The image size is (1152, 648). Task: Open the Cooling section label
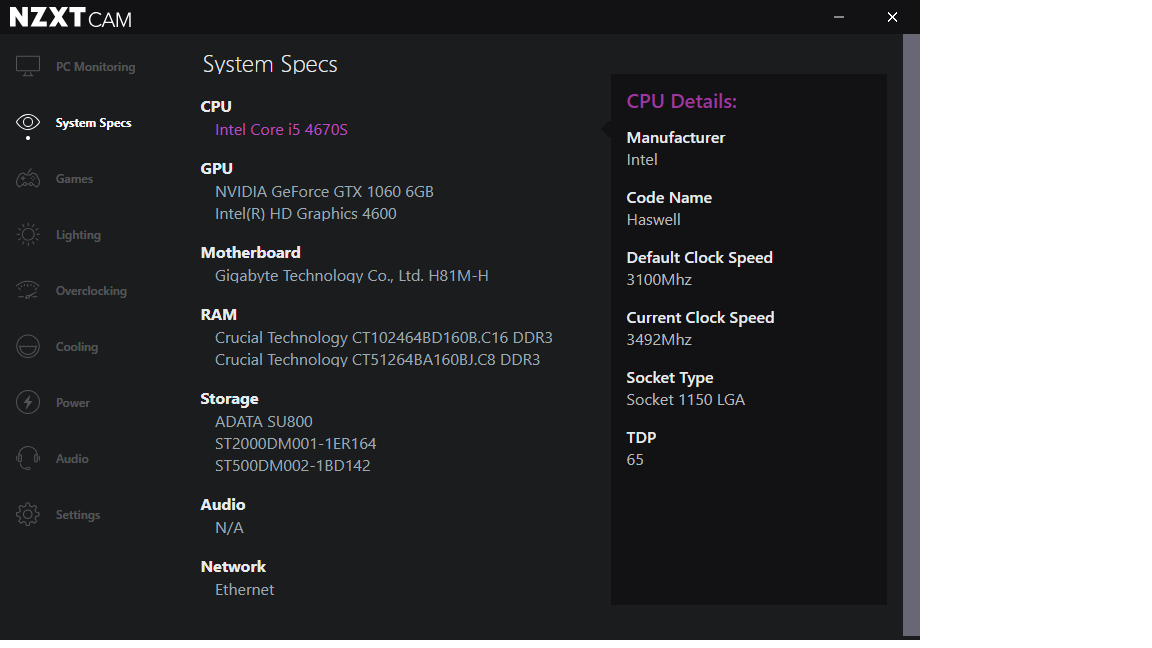(76, 347)
